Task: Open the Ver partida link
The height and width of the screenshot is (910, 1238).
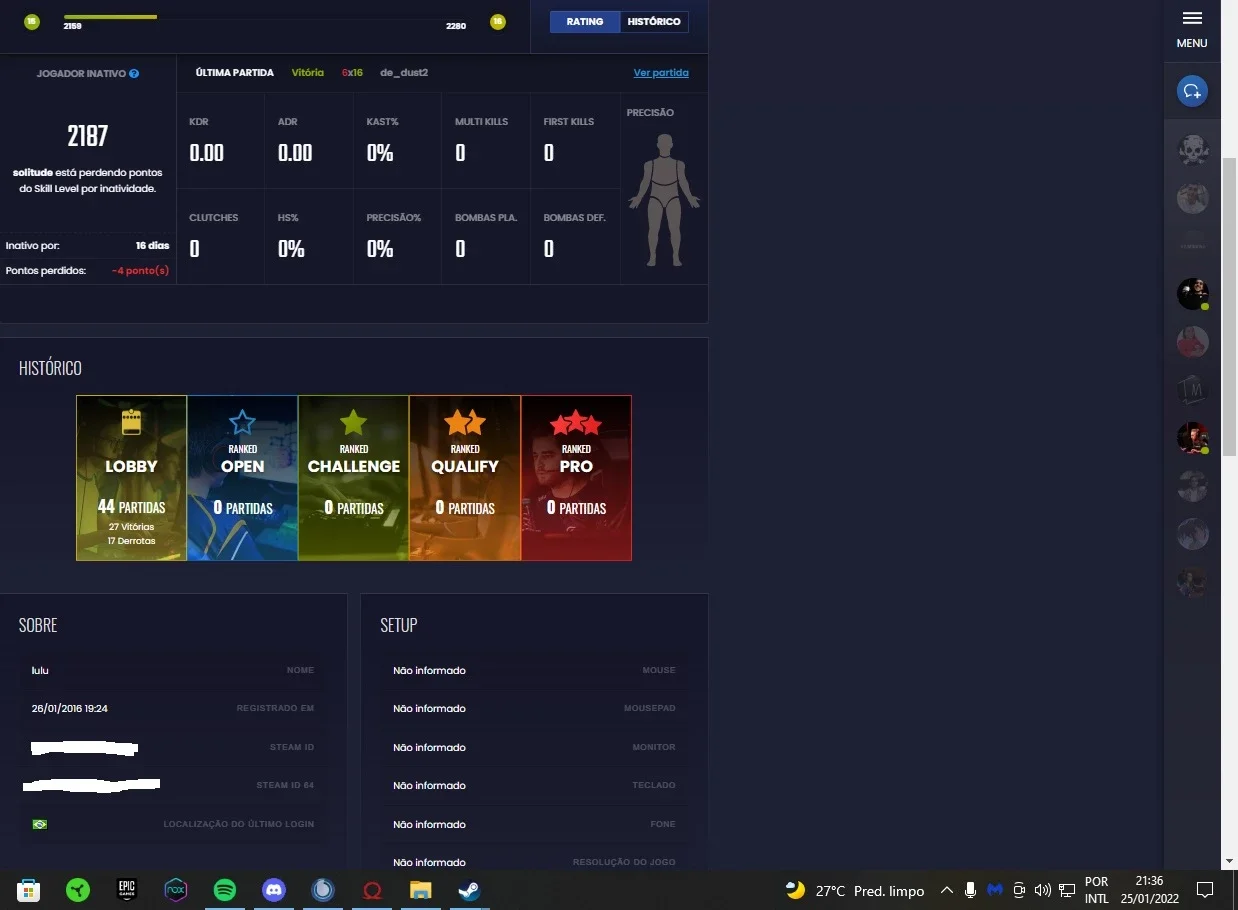Action: click(661, 73)
